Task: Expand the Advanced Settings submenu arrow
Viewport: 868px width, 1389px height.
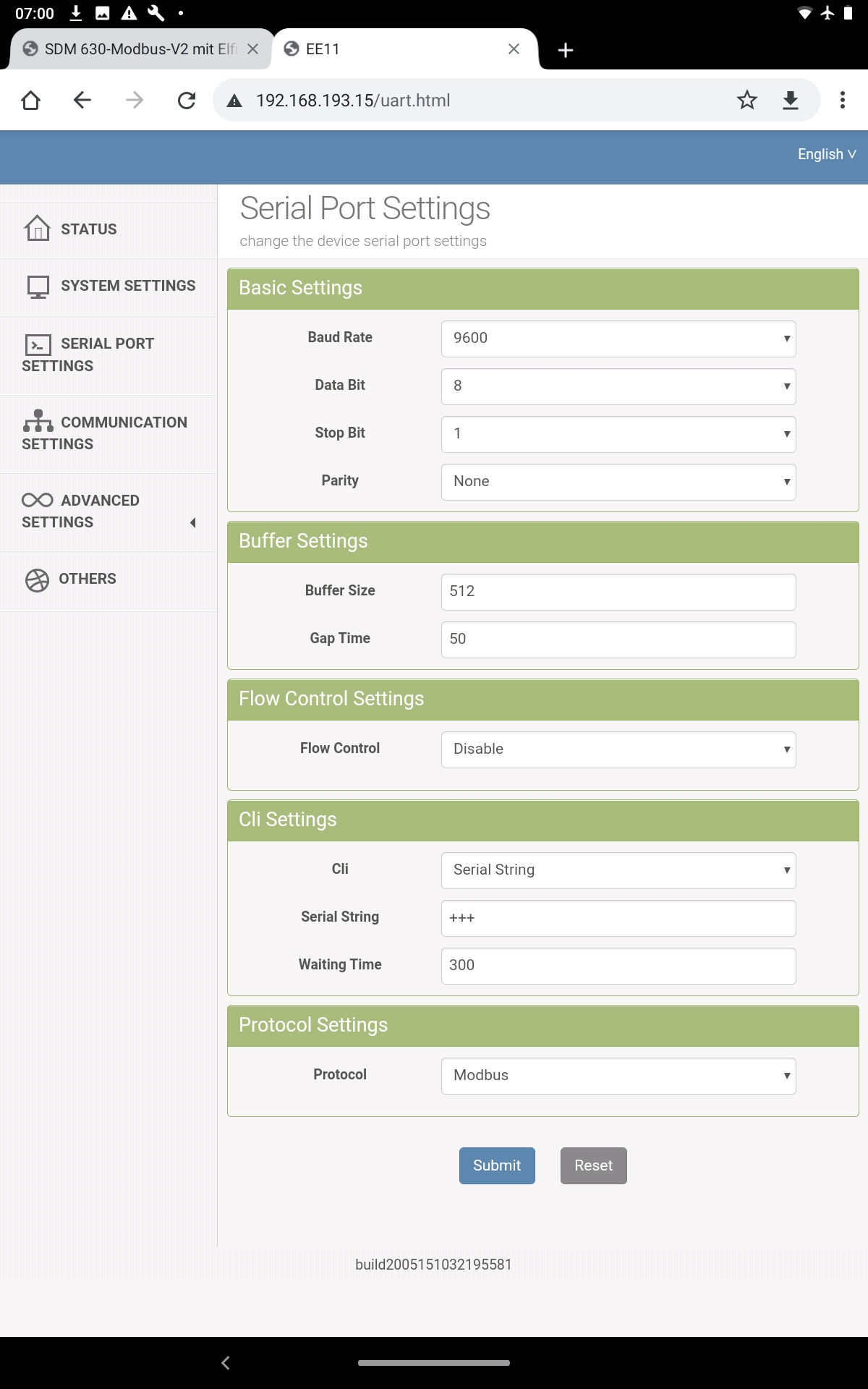Action: click(192, 522)
